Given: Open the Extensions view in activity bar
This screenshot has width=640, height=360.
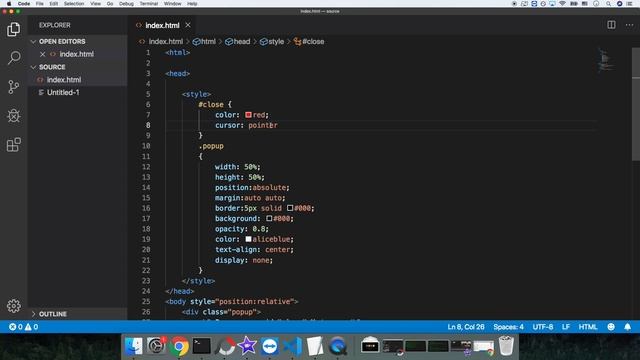Looking at the screenshot, I should click(x=13, y=144).
